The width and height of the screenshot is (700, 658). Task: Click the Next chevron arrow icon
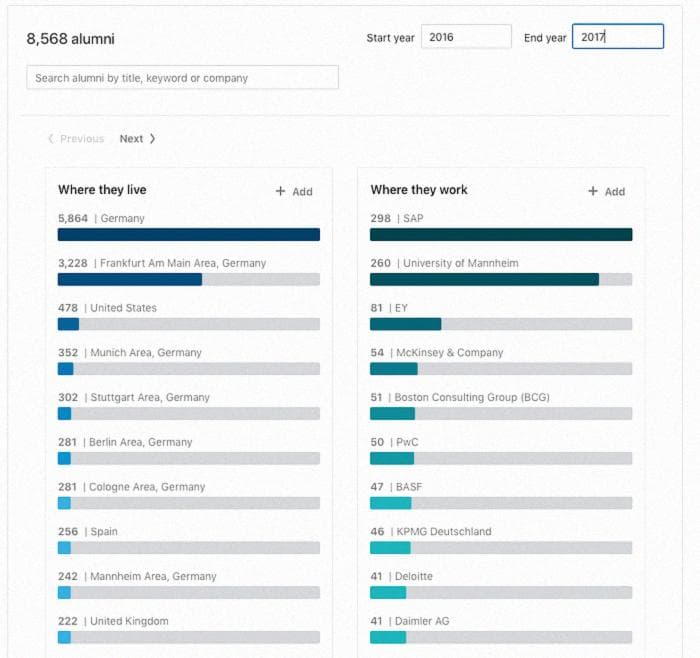tap(152, 139)
